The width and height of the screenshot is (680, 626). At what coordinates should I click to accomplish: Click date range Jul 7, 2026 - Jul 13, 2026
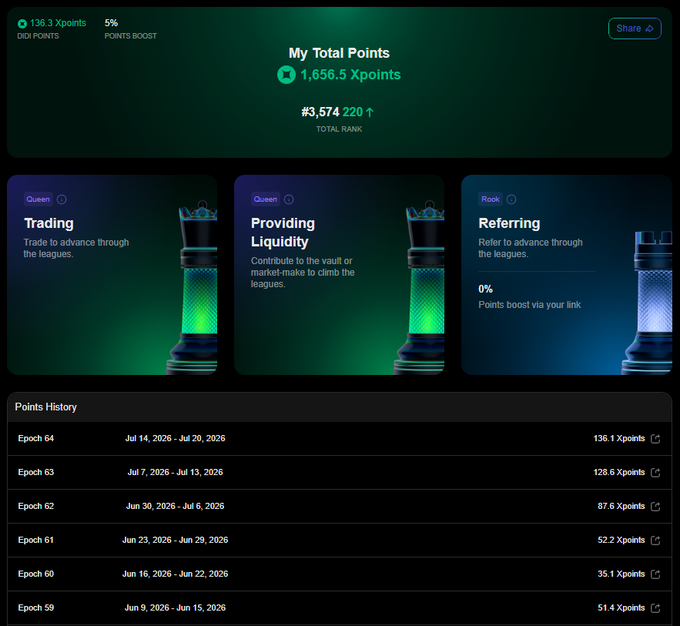point(175,472)
